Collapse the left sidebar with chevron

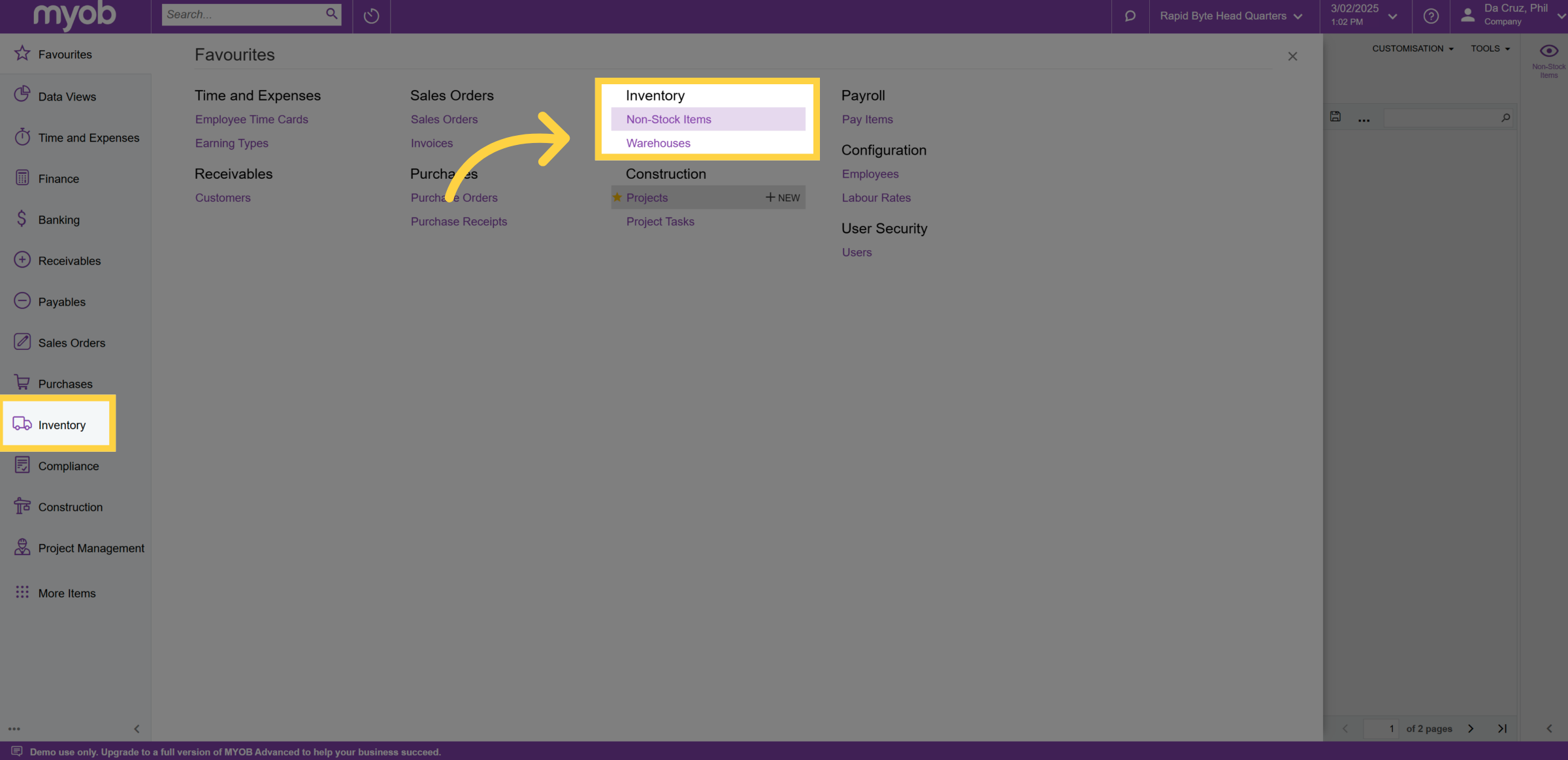point(137,729)
